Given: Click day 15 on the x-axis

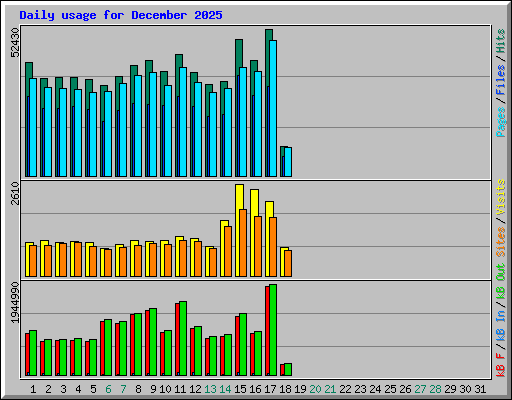Looking at the screenshot, I should tap(240, 389).
